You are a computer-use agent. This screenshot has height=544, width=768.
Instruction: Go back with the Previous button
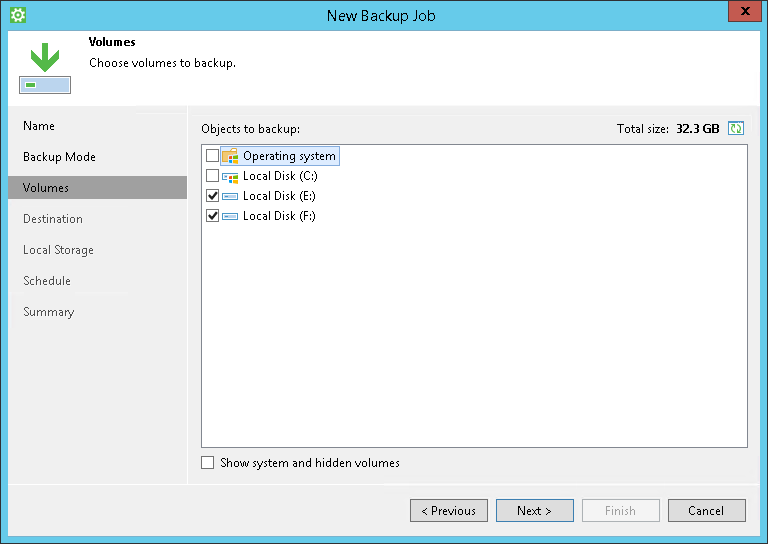(449, 511)
